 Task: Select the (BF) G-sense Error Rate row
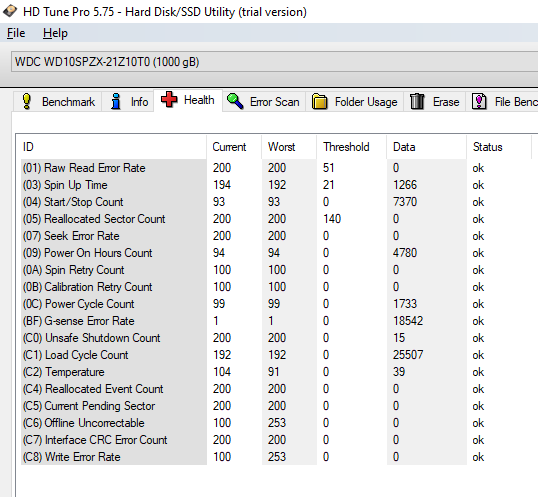[277, 321]
